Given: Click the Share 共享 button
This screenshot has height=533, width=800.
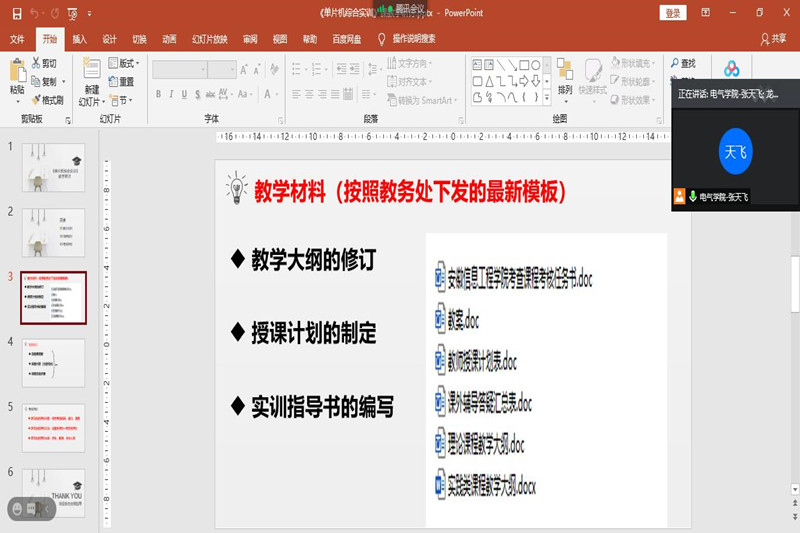Looking at the screenshot, I should click(773, 39).
